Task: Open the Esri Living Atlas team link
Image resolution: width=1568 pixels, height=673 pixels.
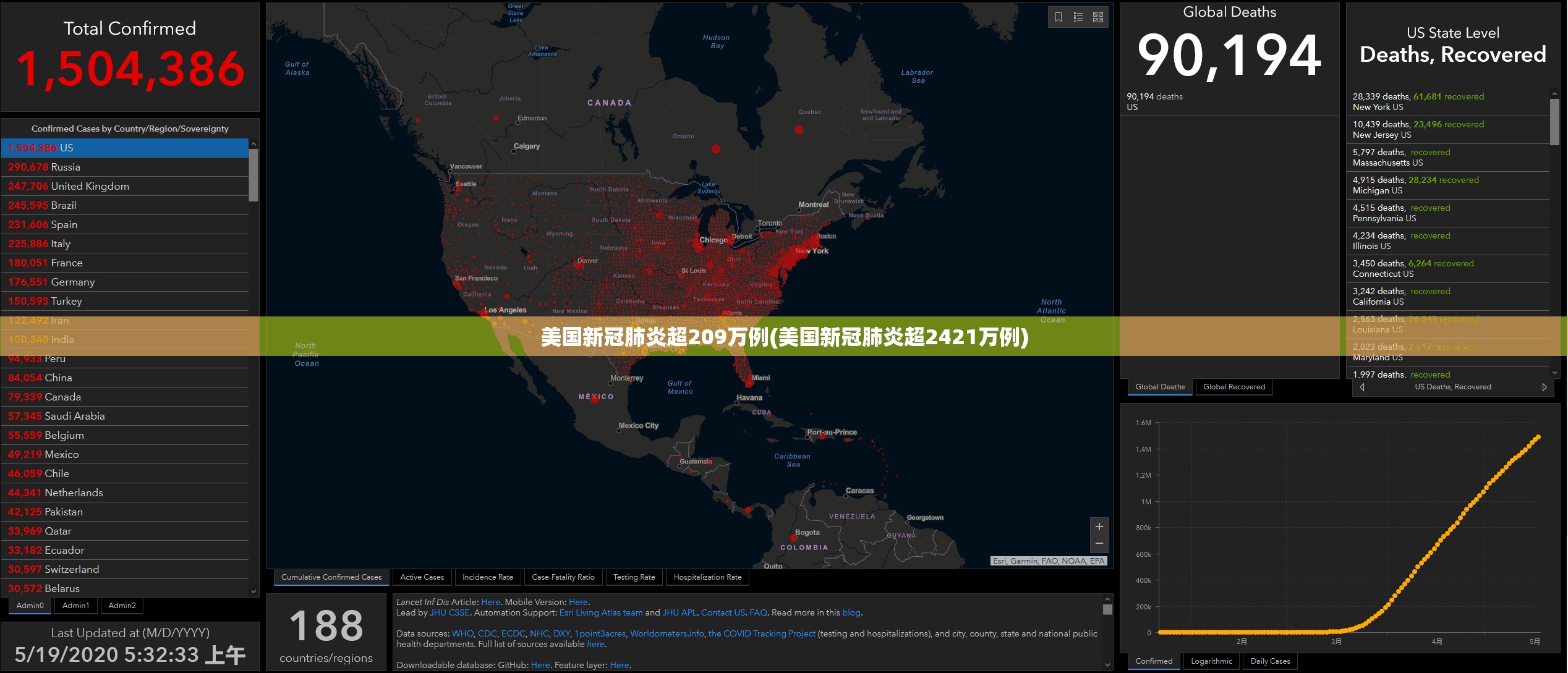Action: pyautogui.click(x=601, y=613)
